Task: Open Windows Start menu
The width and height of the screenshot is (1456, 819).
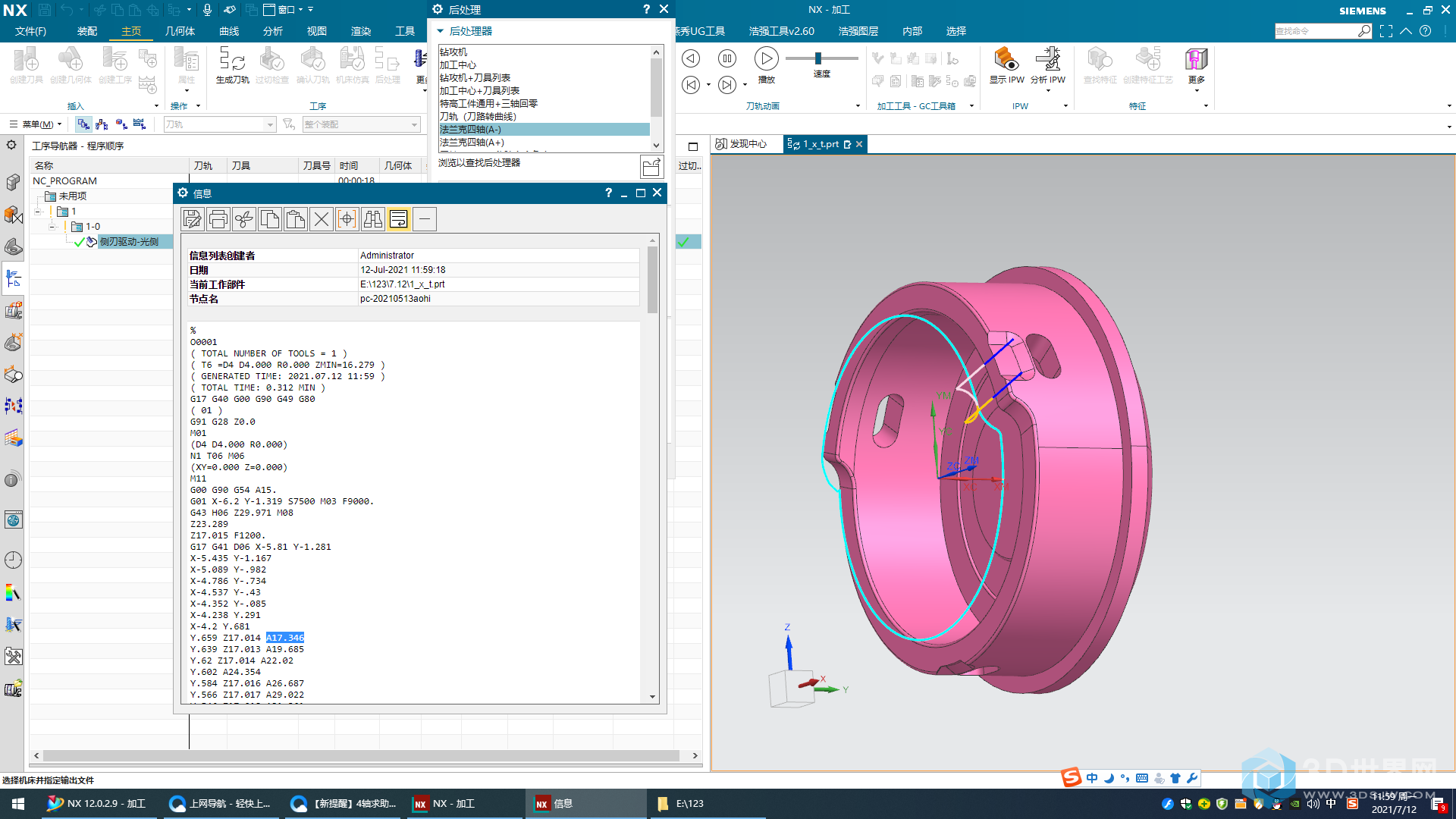Action: pyautogui.click(x=18, y=804)
